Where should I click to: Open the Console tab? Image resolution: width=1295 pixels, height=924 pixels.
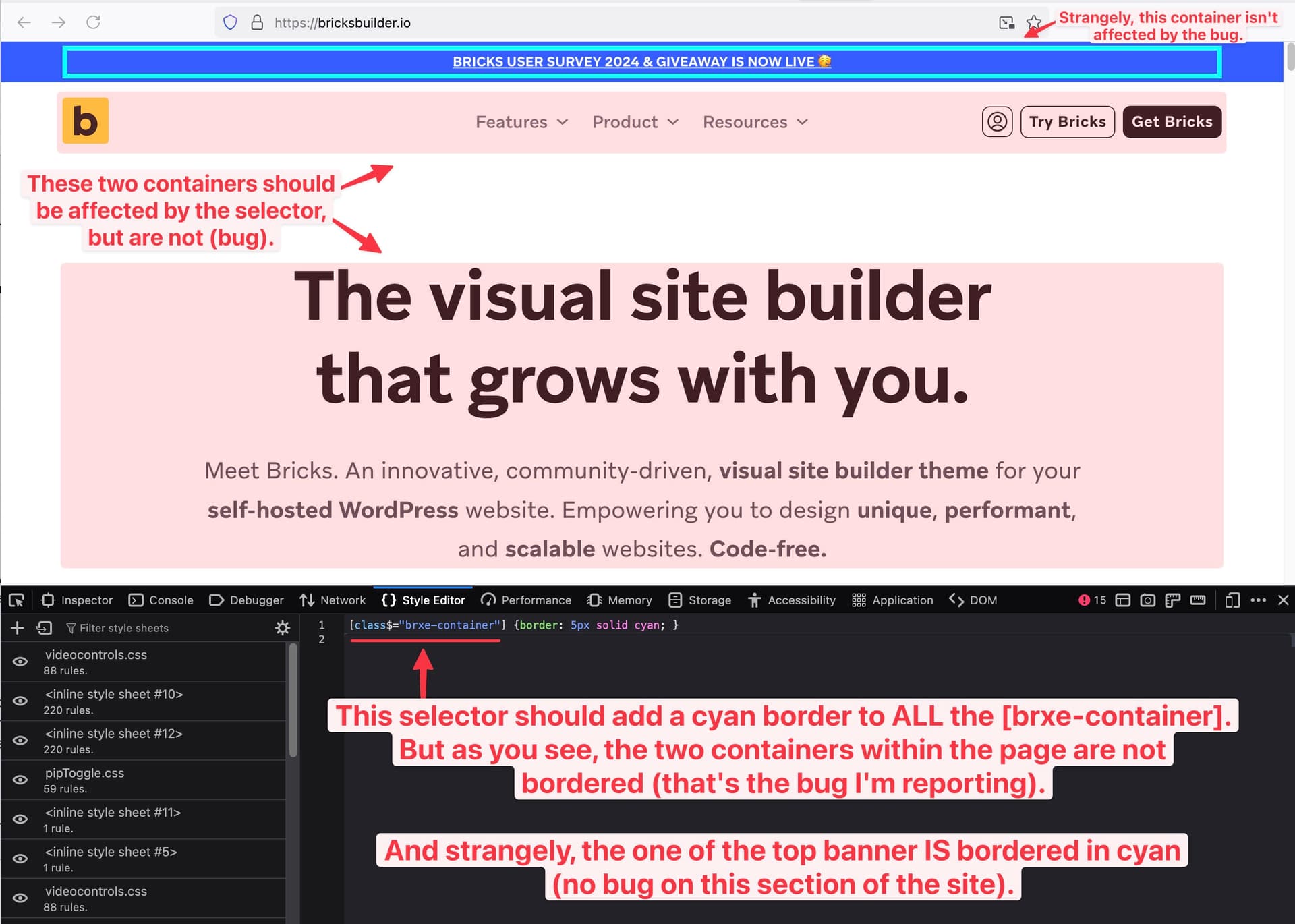(161, 600)
